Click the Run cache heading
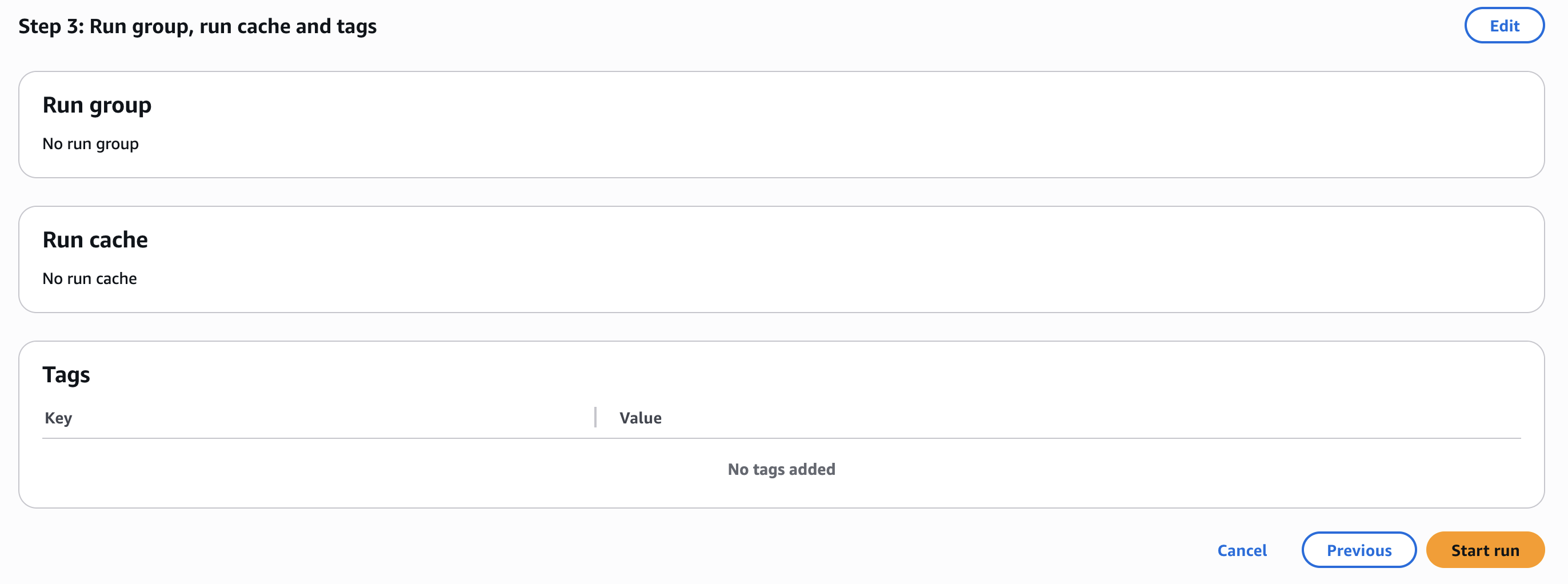The image size is (1568, 584). [x=95, y=239]
